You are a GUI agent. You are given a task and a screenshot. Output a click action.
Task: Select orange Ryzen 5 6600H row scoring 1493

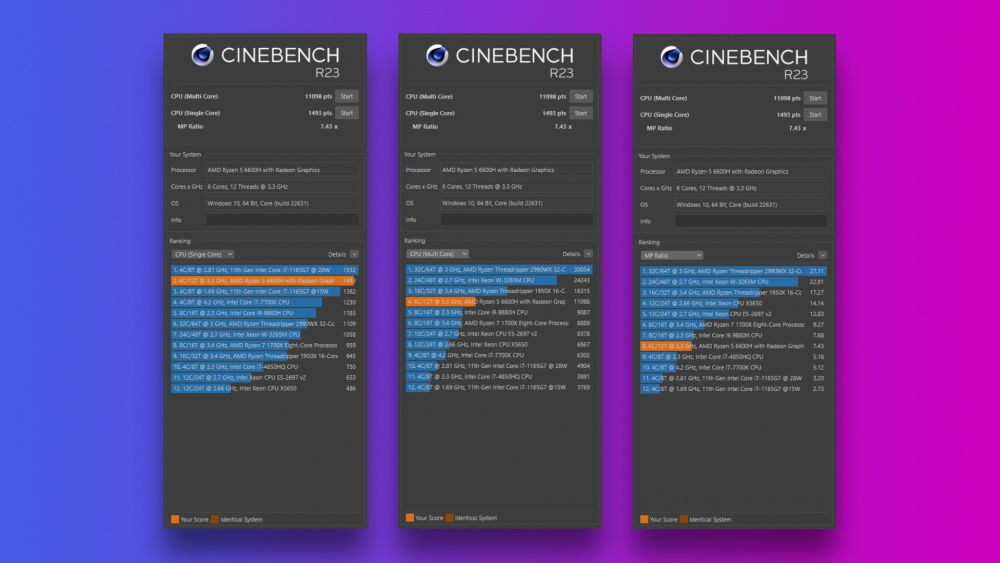pos(265,281)
